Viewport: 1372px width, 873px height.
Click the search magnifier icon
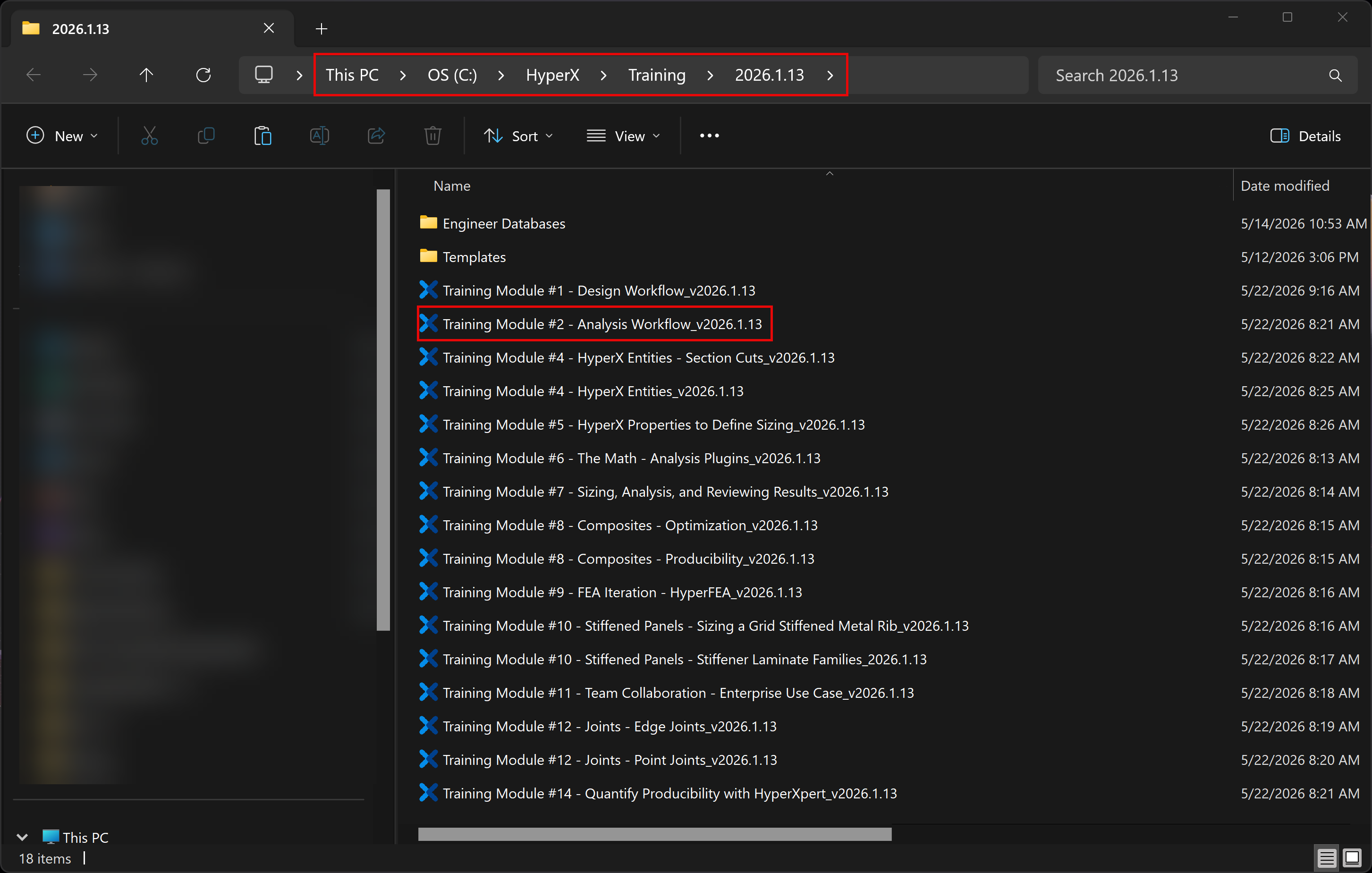click(x=1335, y=75)
